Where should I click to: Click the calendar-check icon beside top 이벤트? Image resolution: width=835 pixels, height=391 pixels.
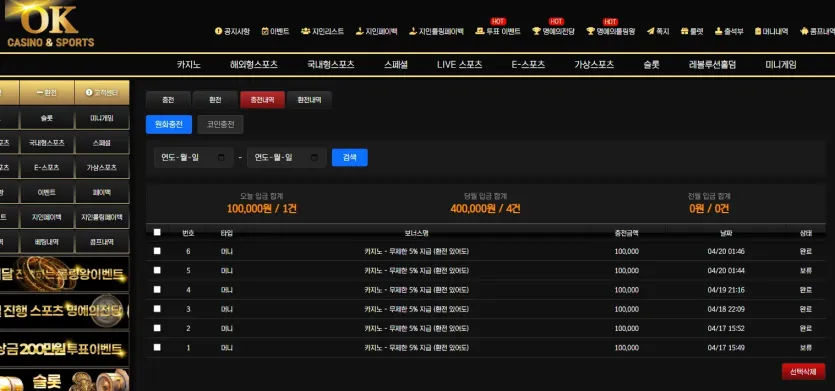(x=265, y=31)
